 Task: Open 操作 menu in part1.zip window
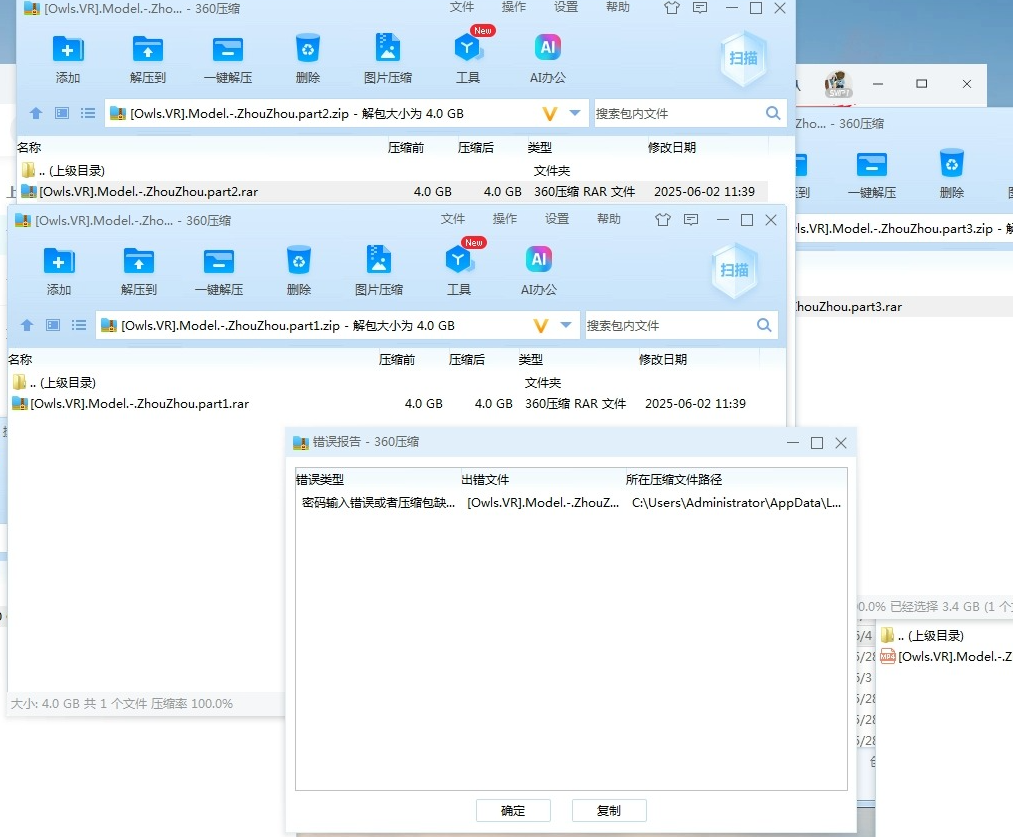505,219
